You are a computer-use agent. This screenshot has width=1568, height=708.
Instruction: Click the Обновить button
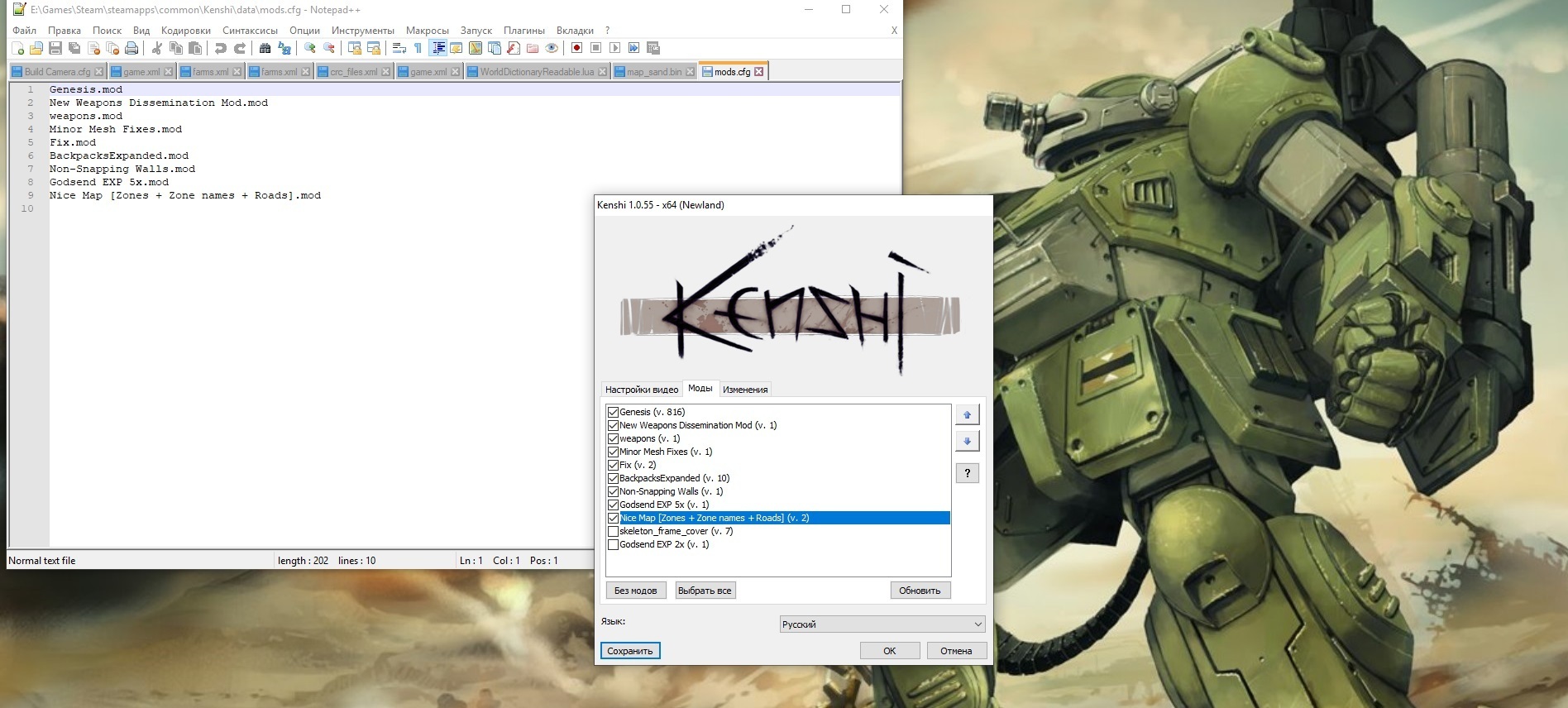[920, 591]
